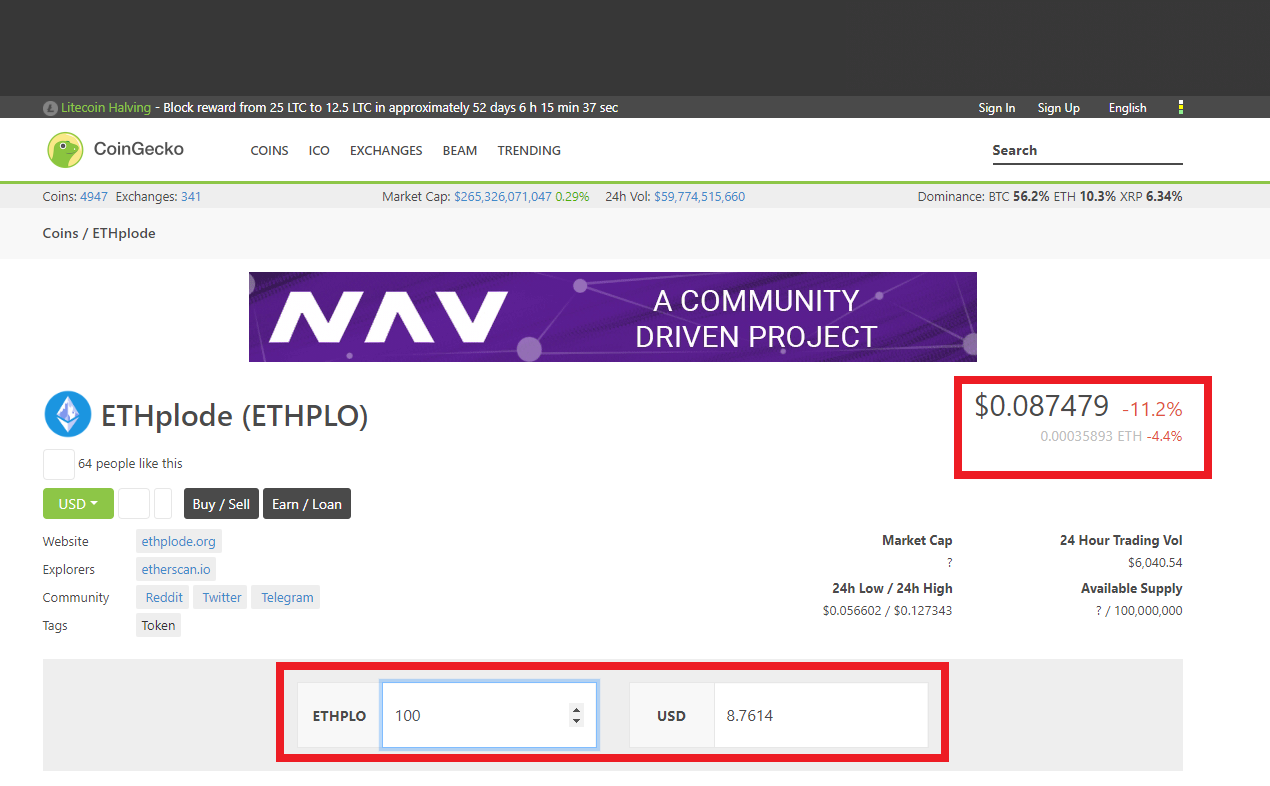The image size is (1270, 786).
Task: Click the Sign Up link
Action: (1058, 108)
